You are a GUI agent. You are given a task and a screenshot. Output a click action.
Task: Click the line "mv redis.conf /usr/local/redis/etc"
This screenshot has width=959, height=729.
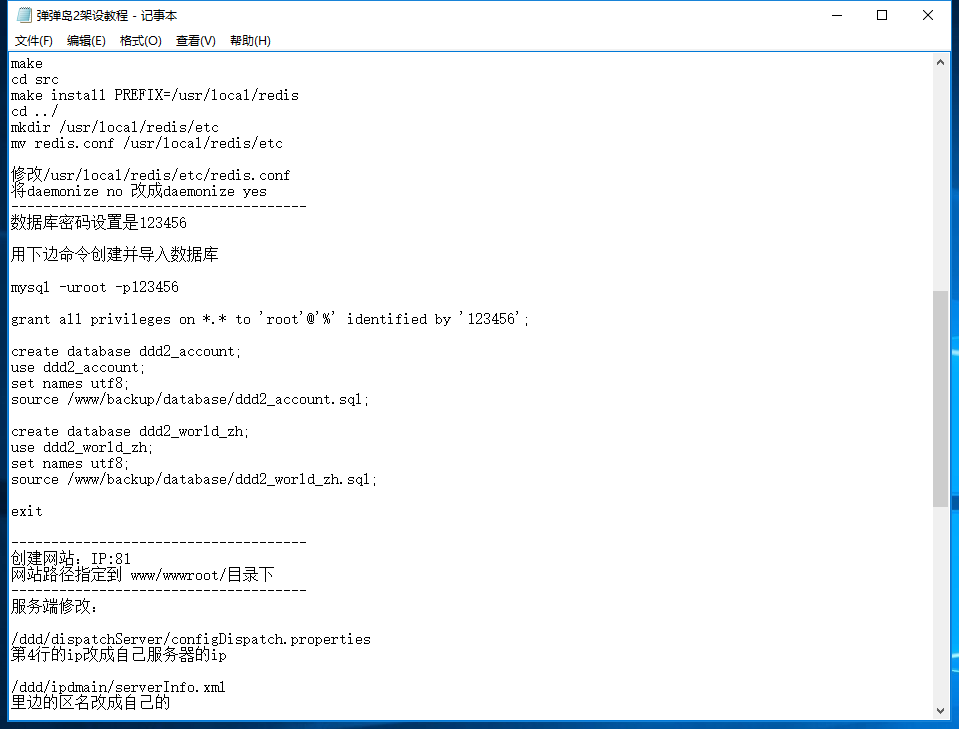[x=147, y=143]
